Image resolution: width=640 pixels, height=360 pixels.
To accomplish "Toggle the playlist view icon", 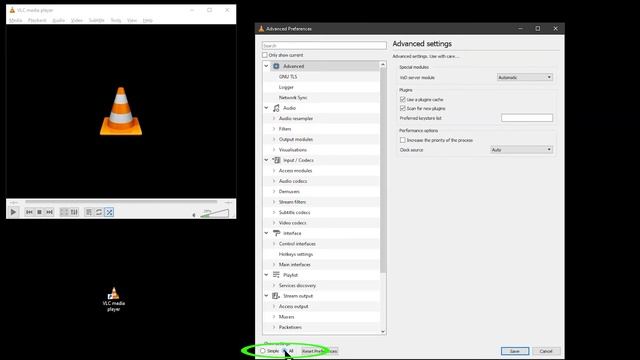I will click(89, 212).
